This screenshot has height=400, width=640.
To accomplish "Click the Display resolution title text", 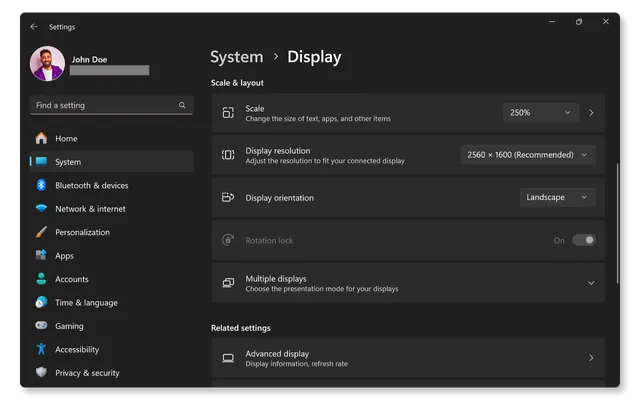I will pyautogui.click(x=278, y=151).
